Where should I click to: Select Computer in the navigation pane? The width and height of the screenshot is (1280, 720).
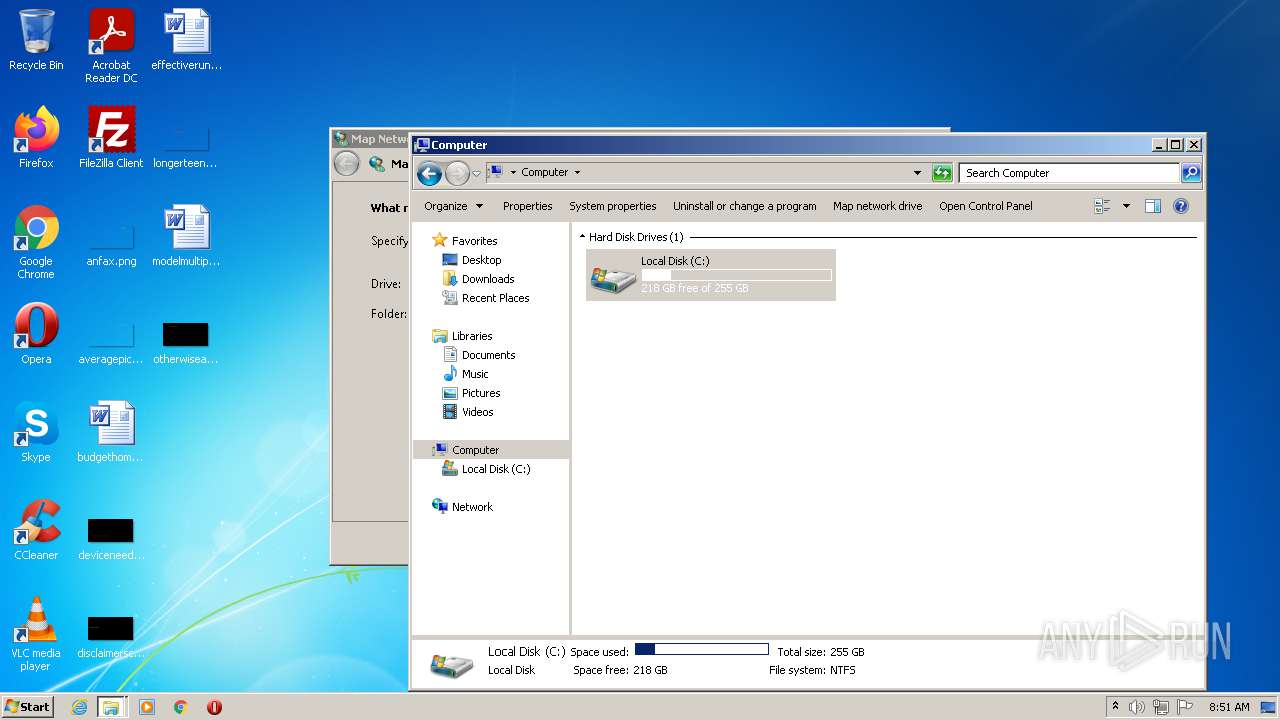(x=475, y=450)
